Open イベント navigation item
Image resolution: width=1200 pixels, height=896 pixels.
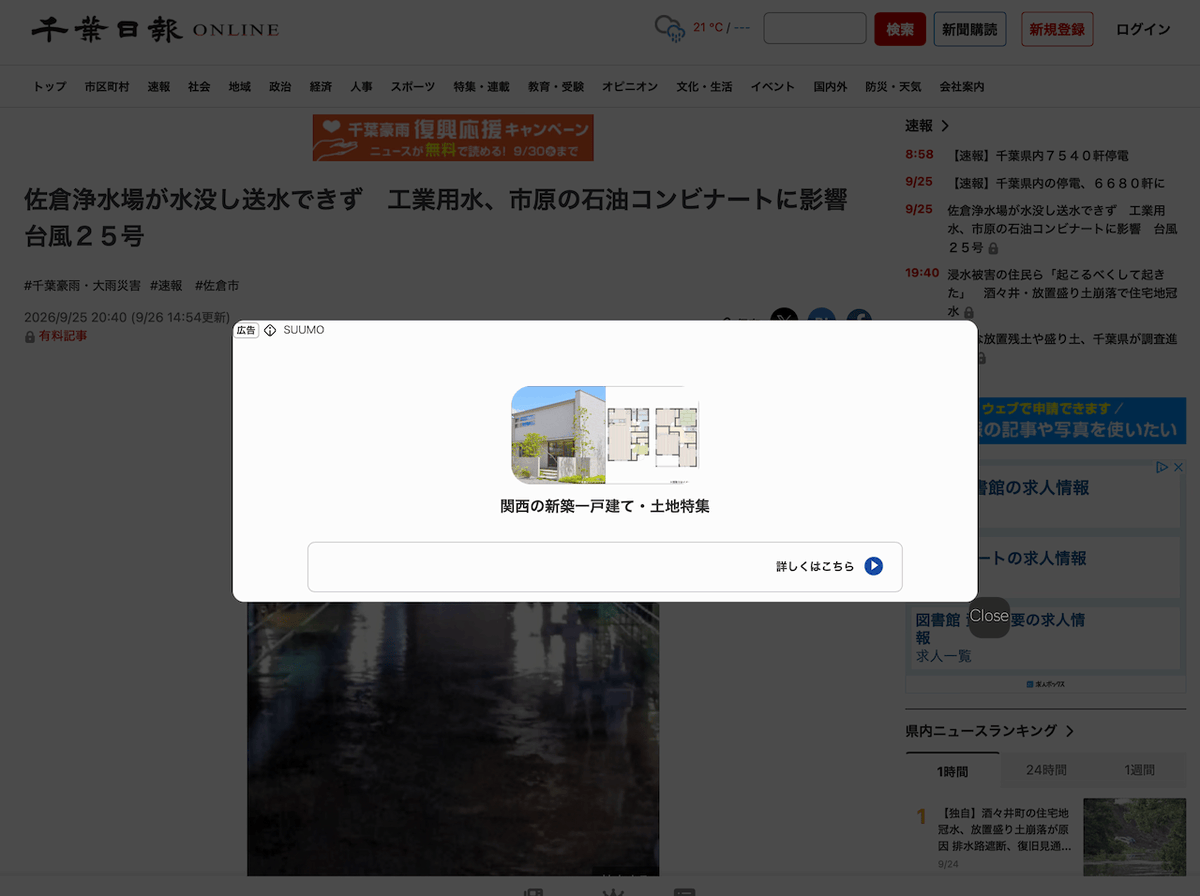pyautogui.click(x=773, y=87)
